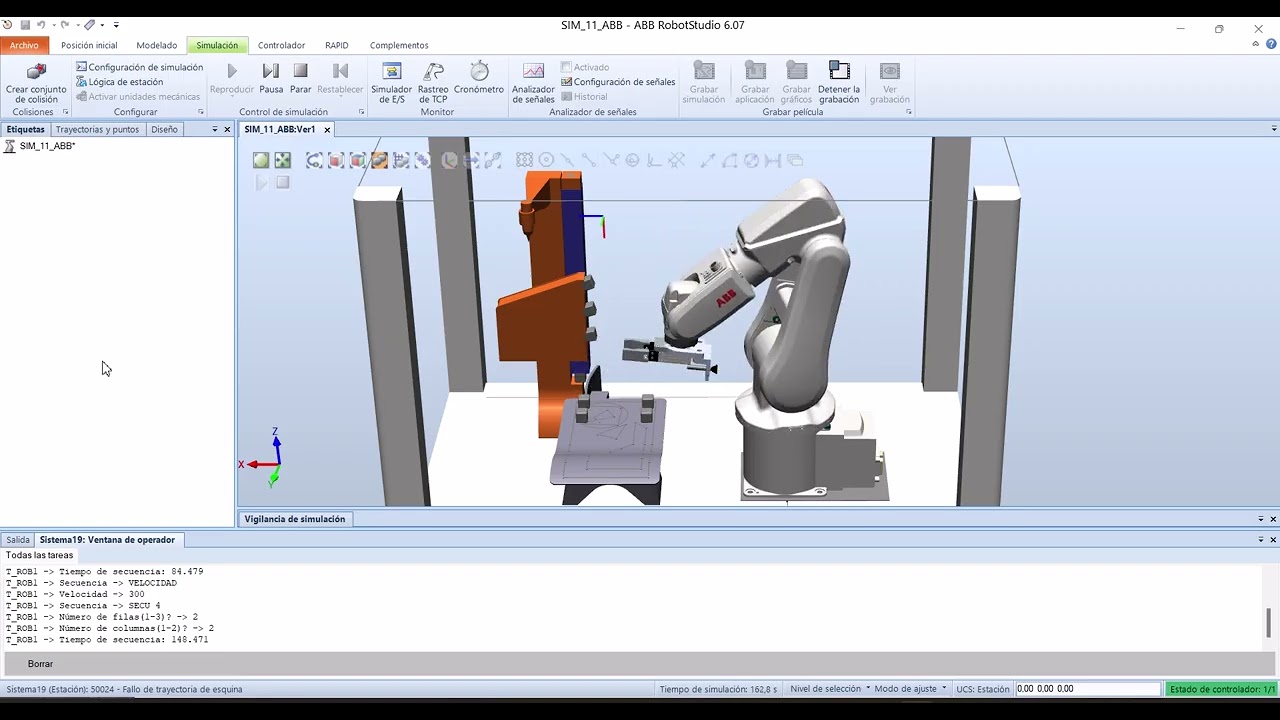
Task: Close the left Etiquetas panel
Action: (227, 129)
